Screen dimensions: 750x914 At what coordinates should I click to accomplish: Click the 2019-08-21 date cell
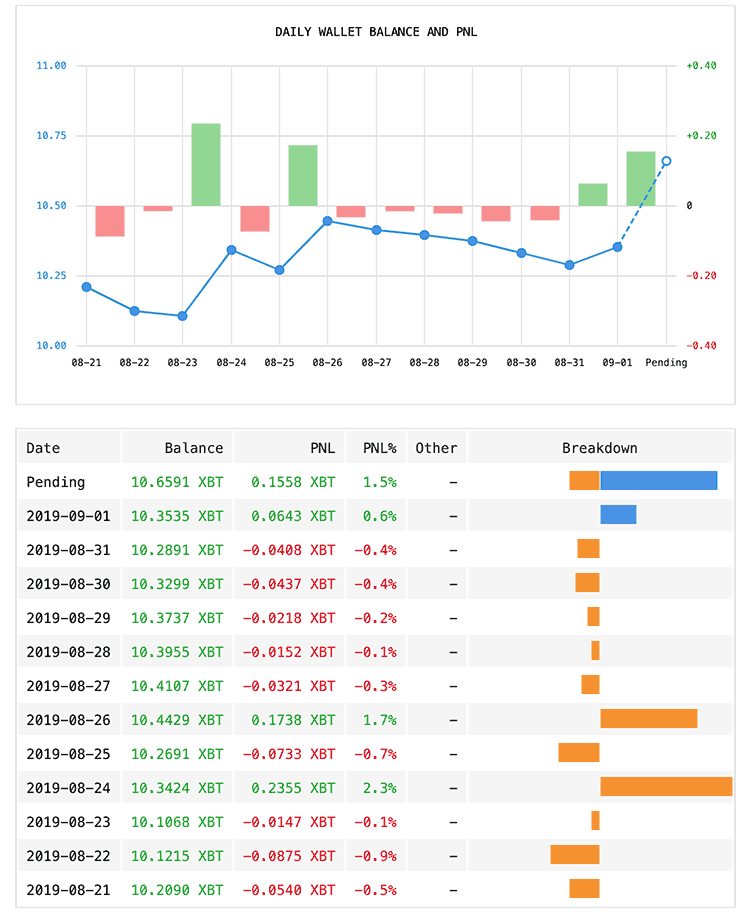pos(68,890)
